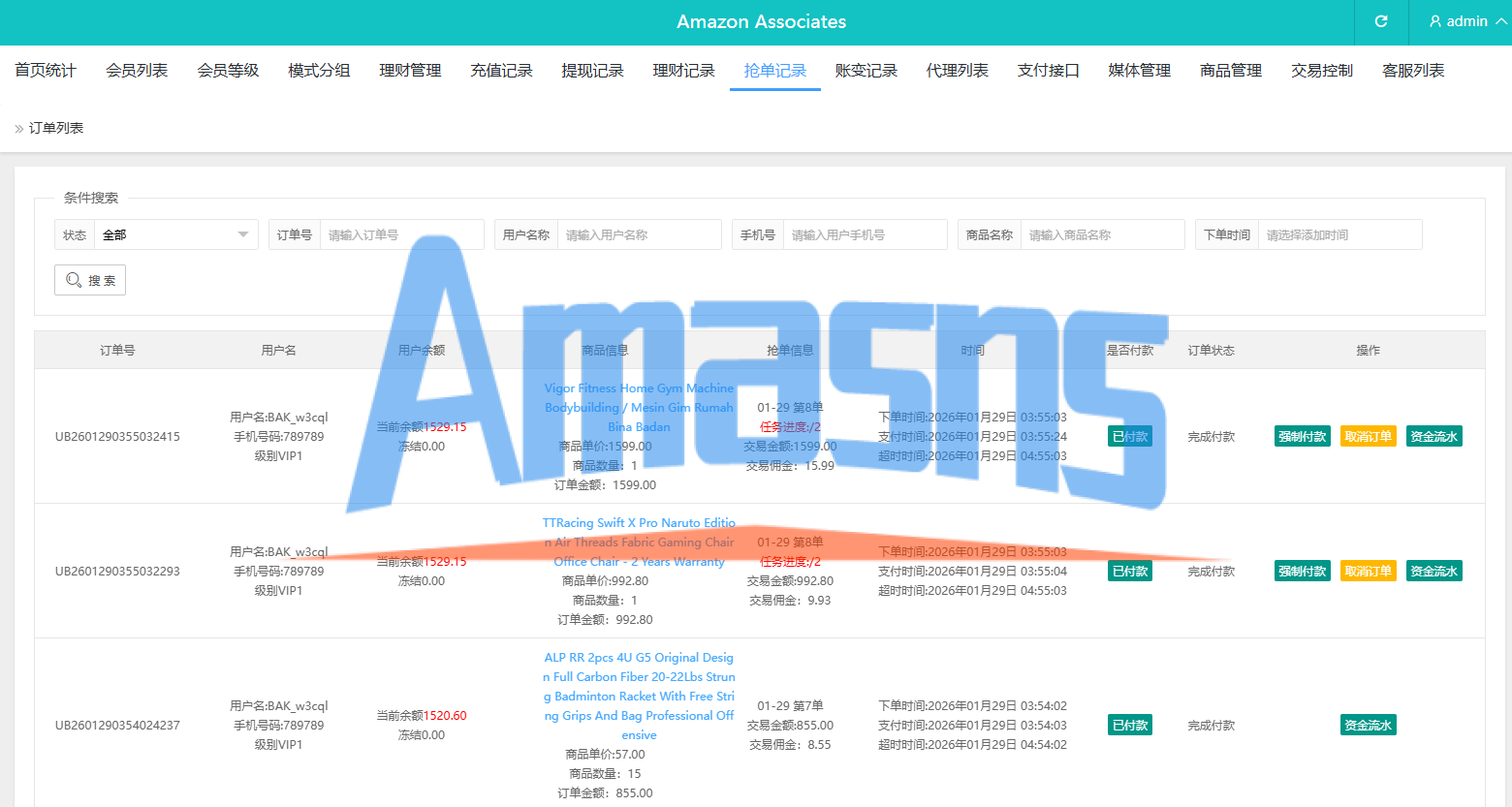
Task: Click order number UB2601290354024237
Action: click(117, 726)
